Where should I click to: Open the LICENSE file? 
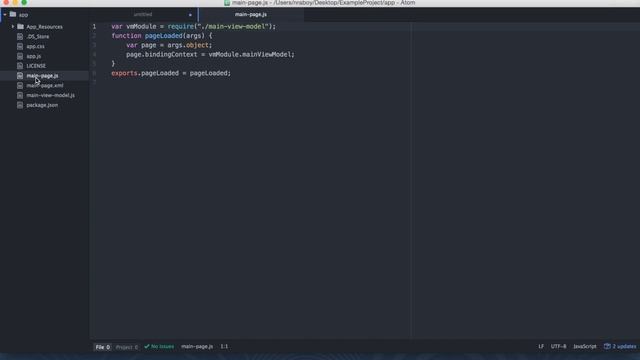(36, 66)
